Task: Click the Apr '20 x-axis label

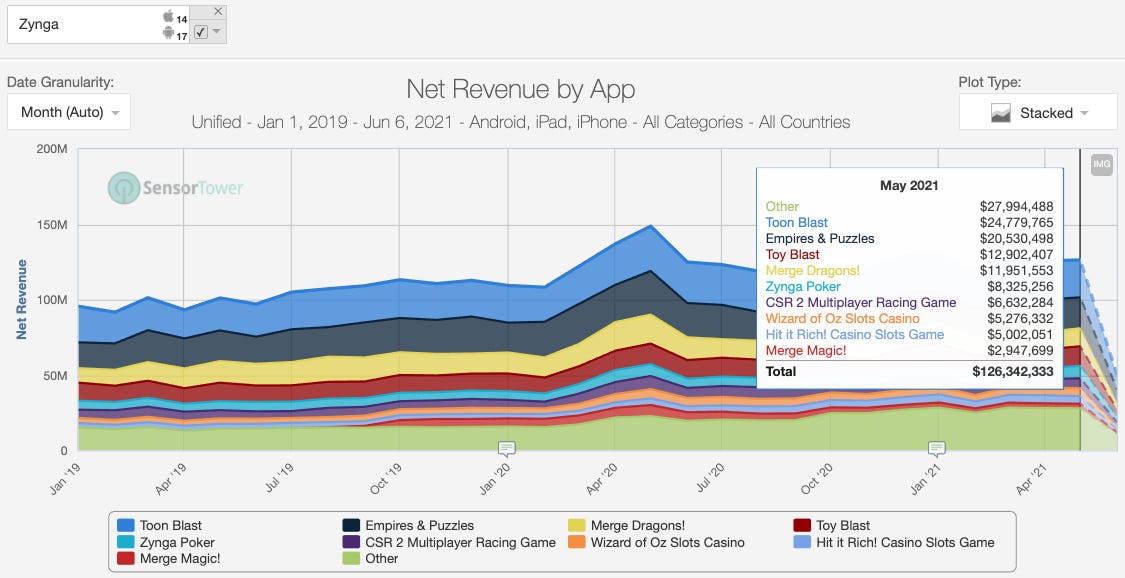Action: (603, 479)
